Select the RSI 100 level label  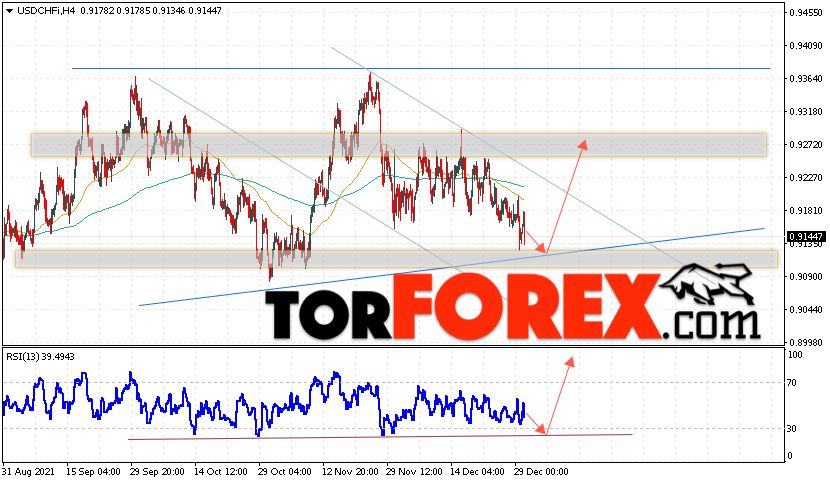click(796, 355)
